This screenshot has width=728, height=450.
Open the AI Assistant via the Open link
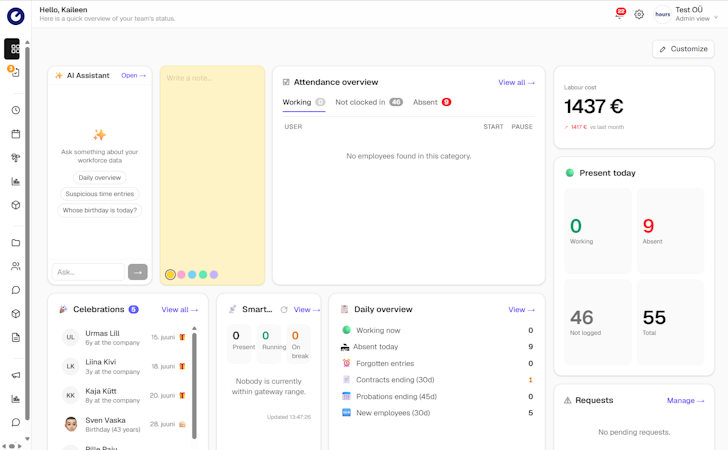tap(133, 75)
